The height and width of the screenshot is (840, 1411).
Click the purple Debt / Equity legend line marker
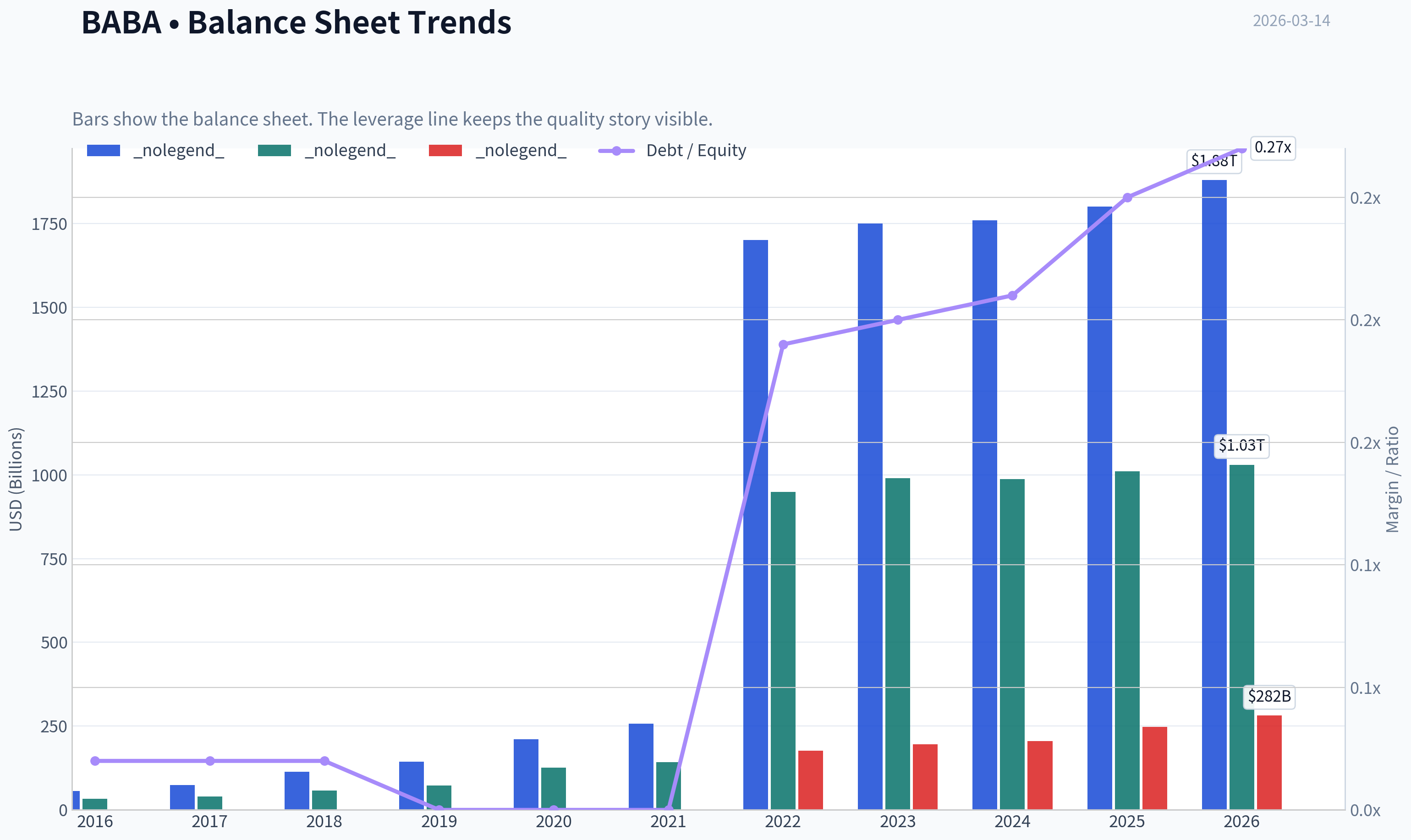[x=616, y=151]
